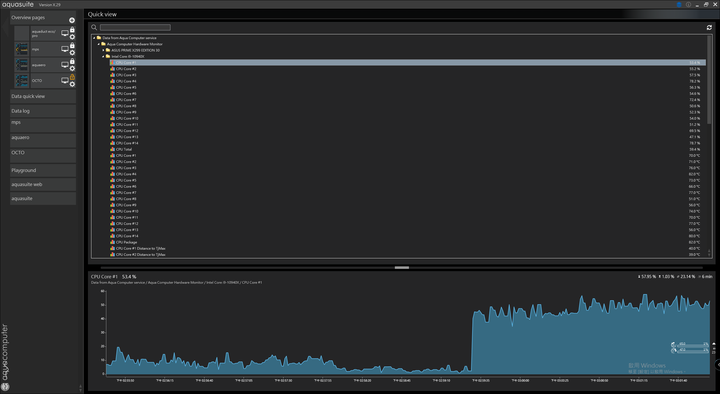This screenshot has width=720, height=394.
Task: Select CPU Core #2 load percentage row
Action: point(408,69)
